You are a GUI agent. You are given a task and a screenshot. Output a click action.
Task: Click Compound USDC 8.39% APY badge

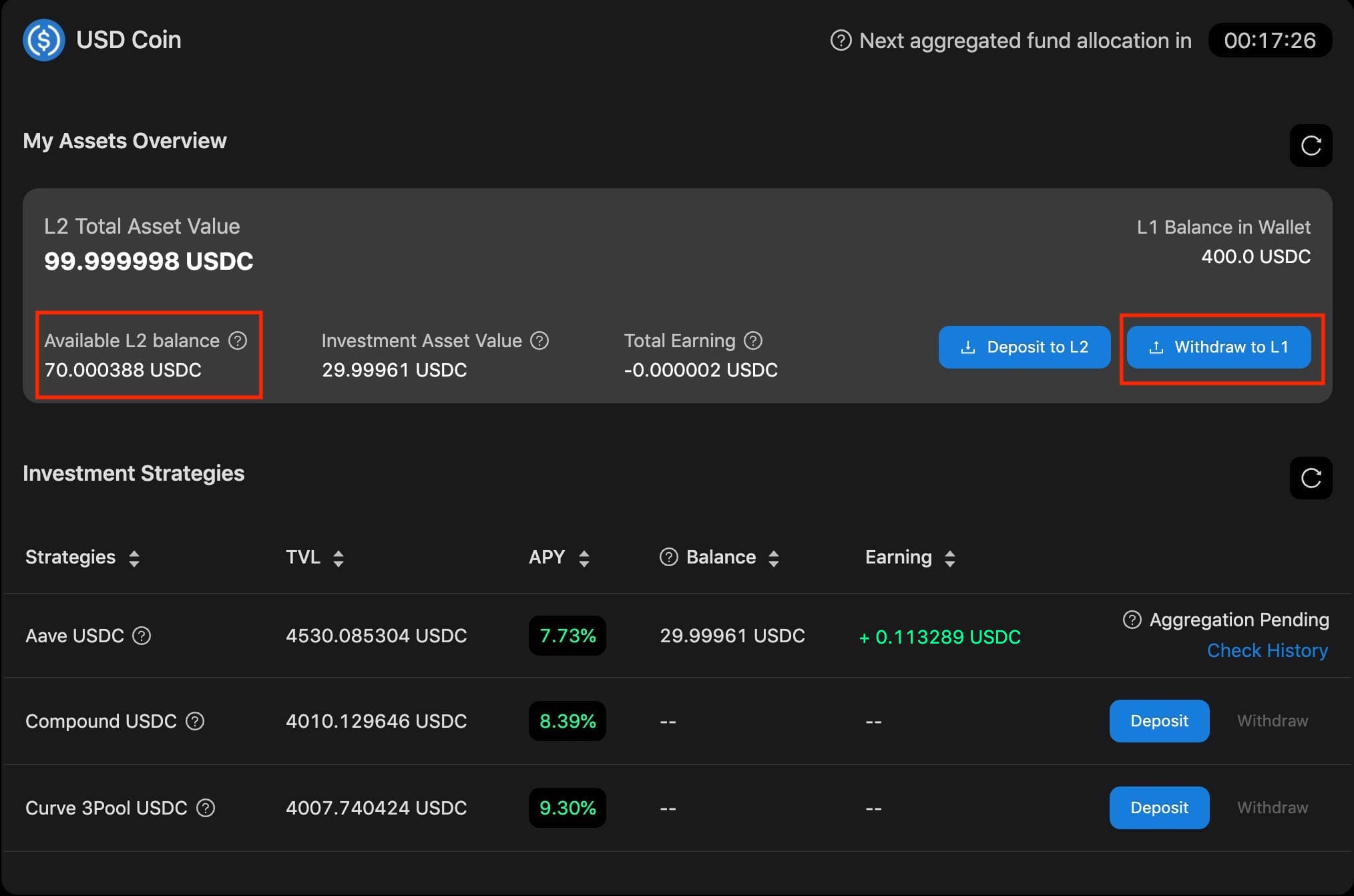(568, 721)
